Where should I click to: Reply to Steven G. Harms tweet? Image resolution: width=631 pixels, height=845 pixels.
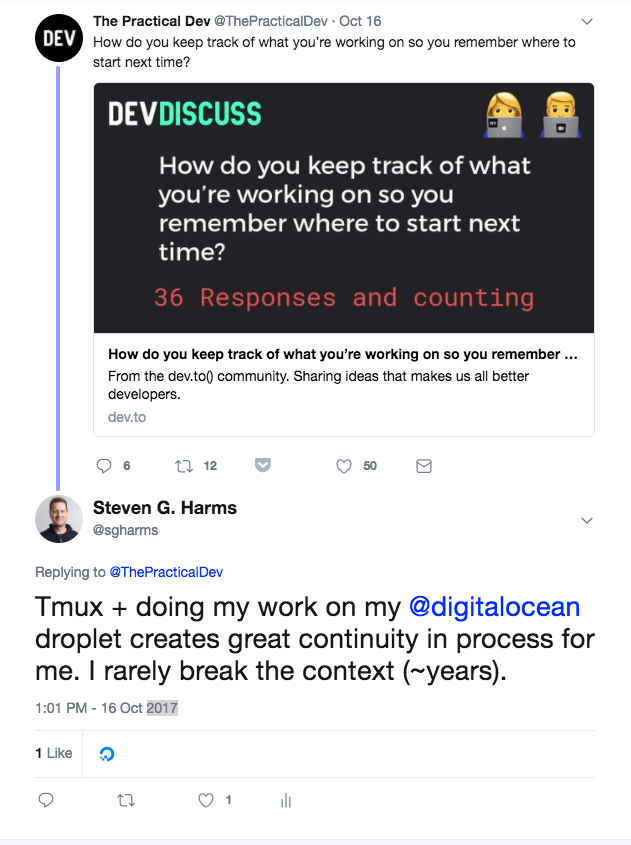(x=45, y=800)
